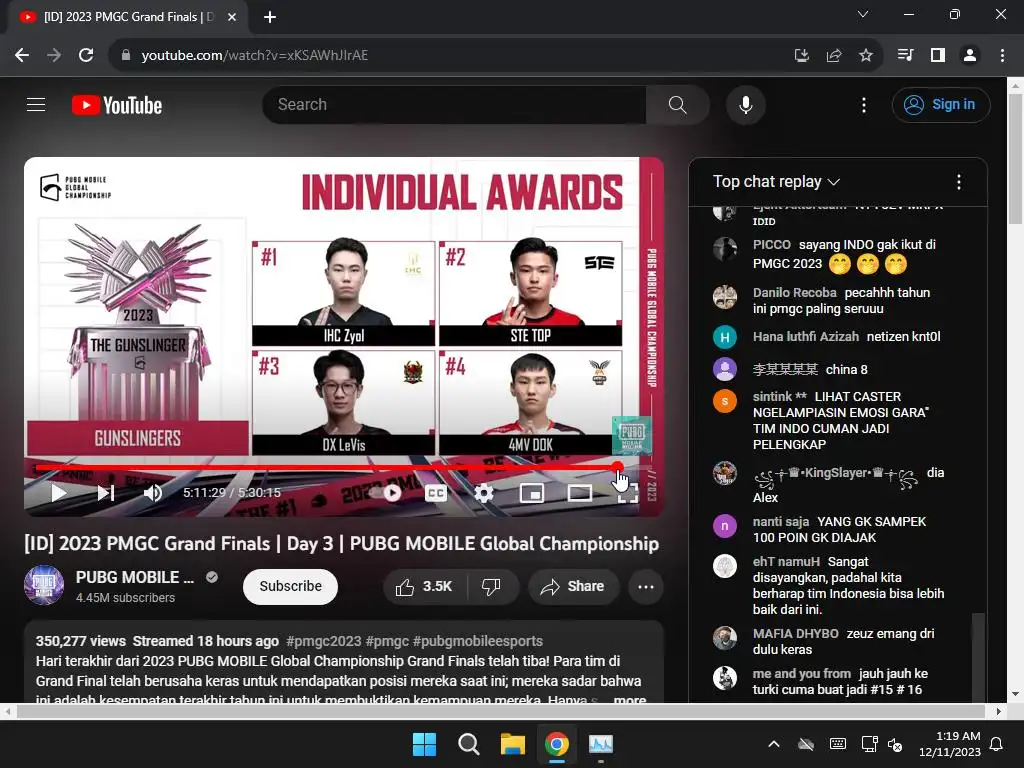Select Hana luthfi Azizah chat author
Screen dimensions: 1024x768
(x=805, y=336)
